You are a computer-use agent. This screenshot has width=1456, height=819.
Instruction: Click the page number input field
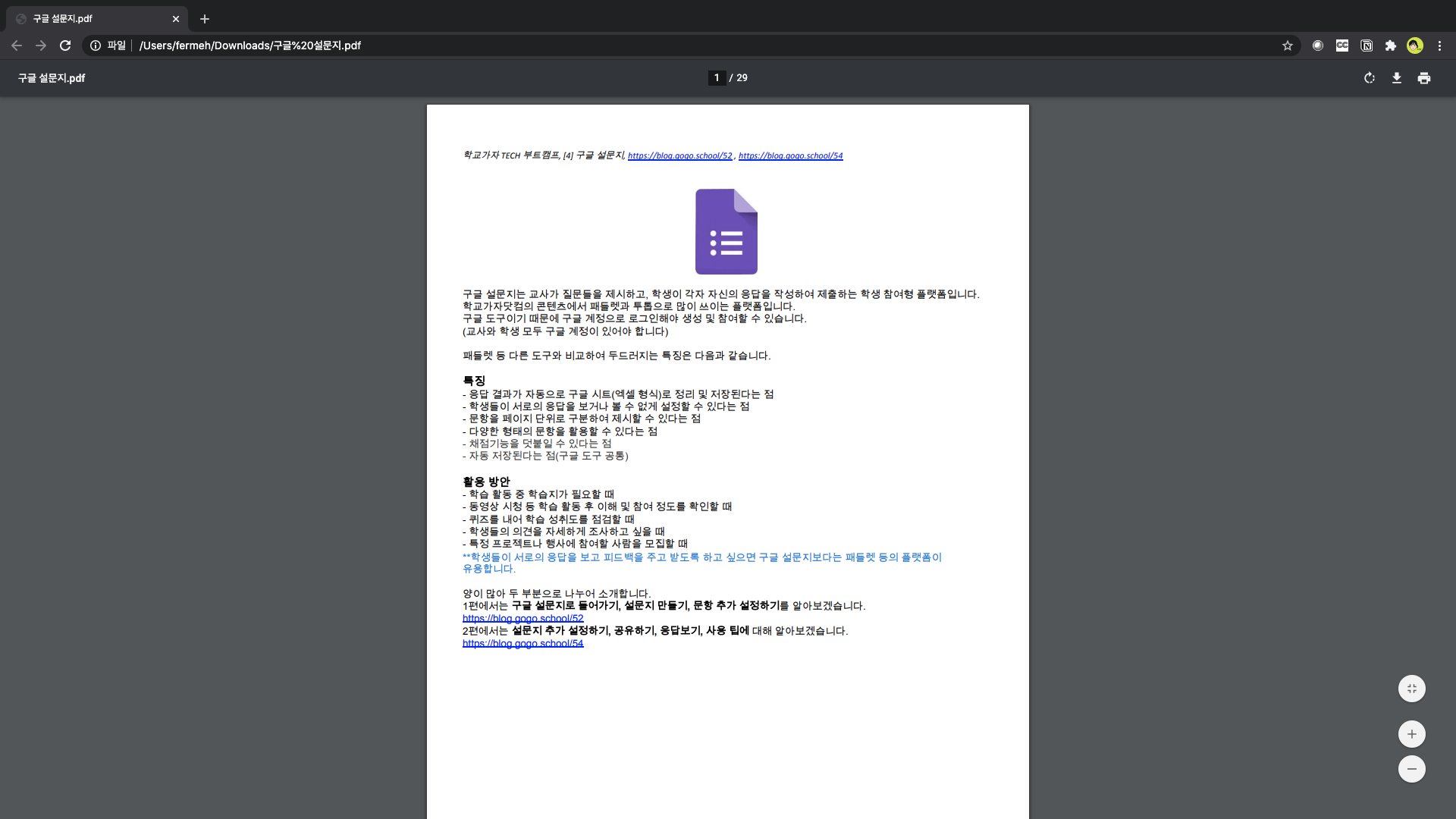[717, 78]
